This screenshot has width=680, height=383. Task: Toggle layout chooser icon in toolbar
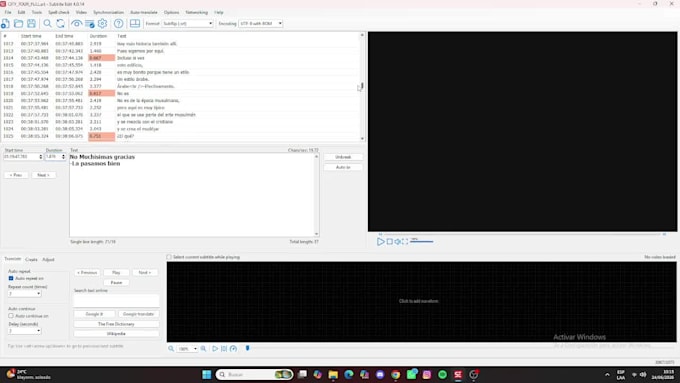tap(135, 23)
